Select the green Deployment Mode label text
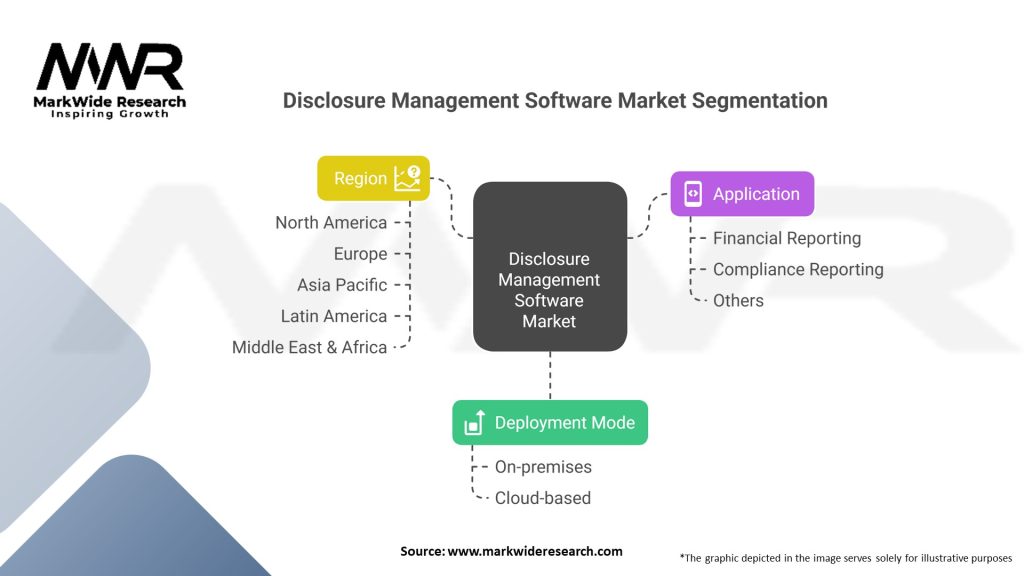This screenshot has width=1024, height=576. pos(564,423)
